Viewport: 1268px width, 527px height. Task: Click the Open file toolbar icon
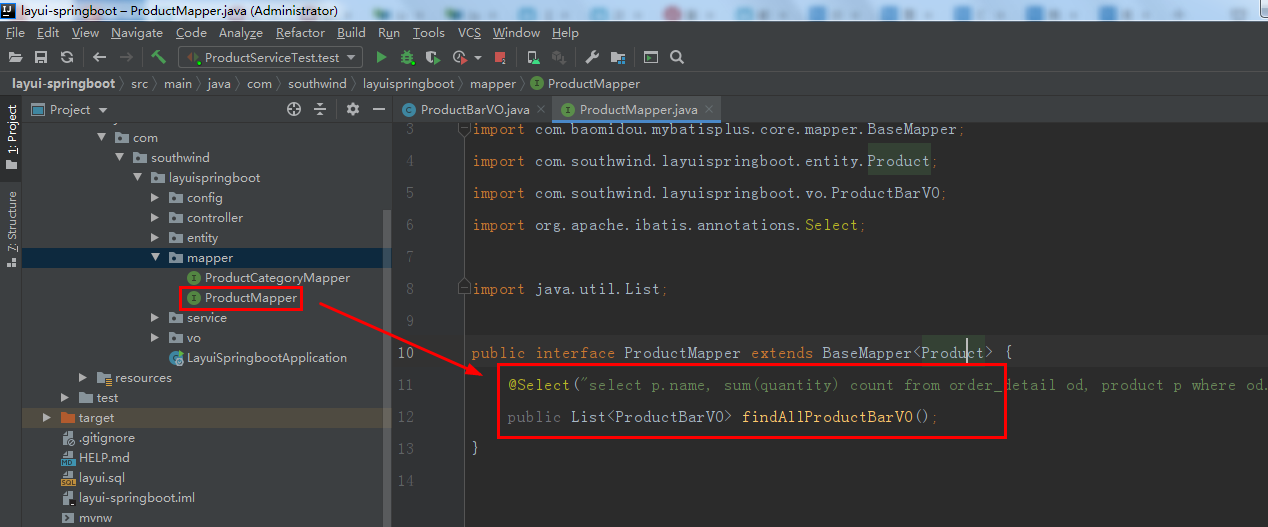pyautogui.click(x=15, y=57)
